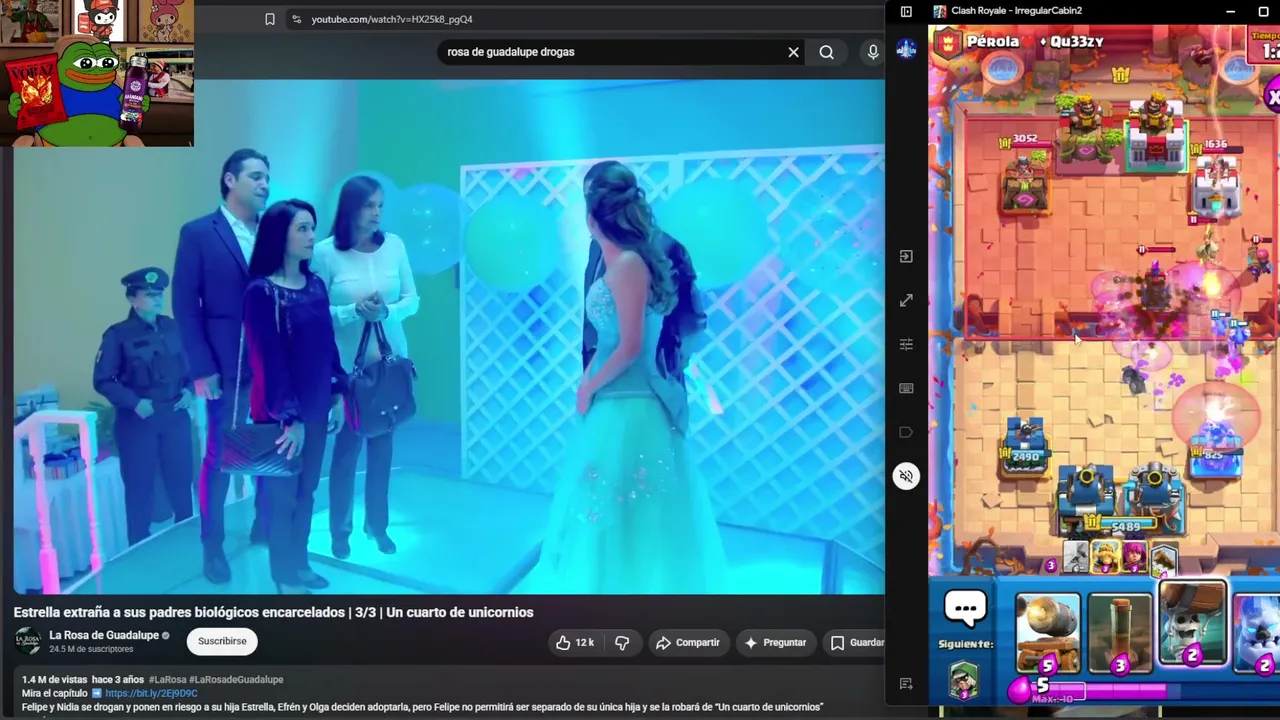Save the video with Guardar

pyautogui.click(x=855, y=642)
